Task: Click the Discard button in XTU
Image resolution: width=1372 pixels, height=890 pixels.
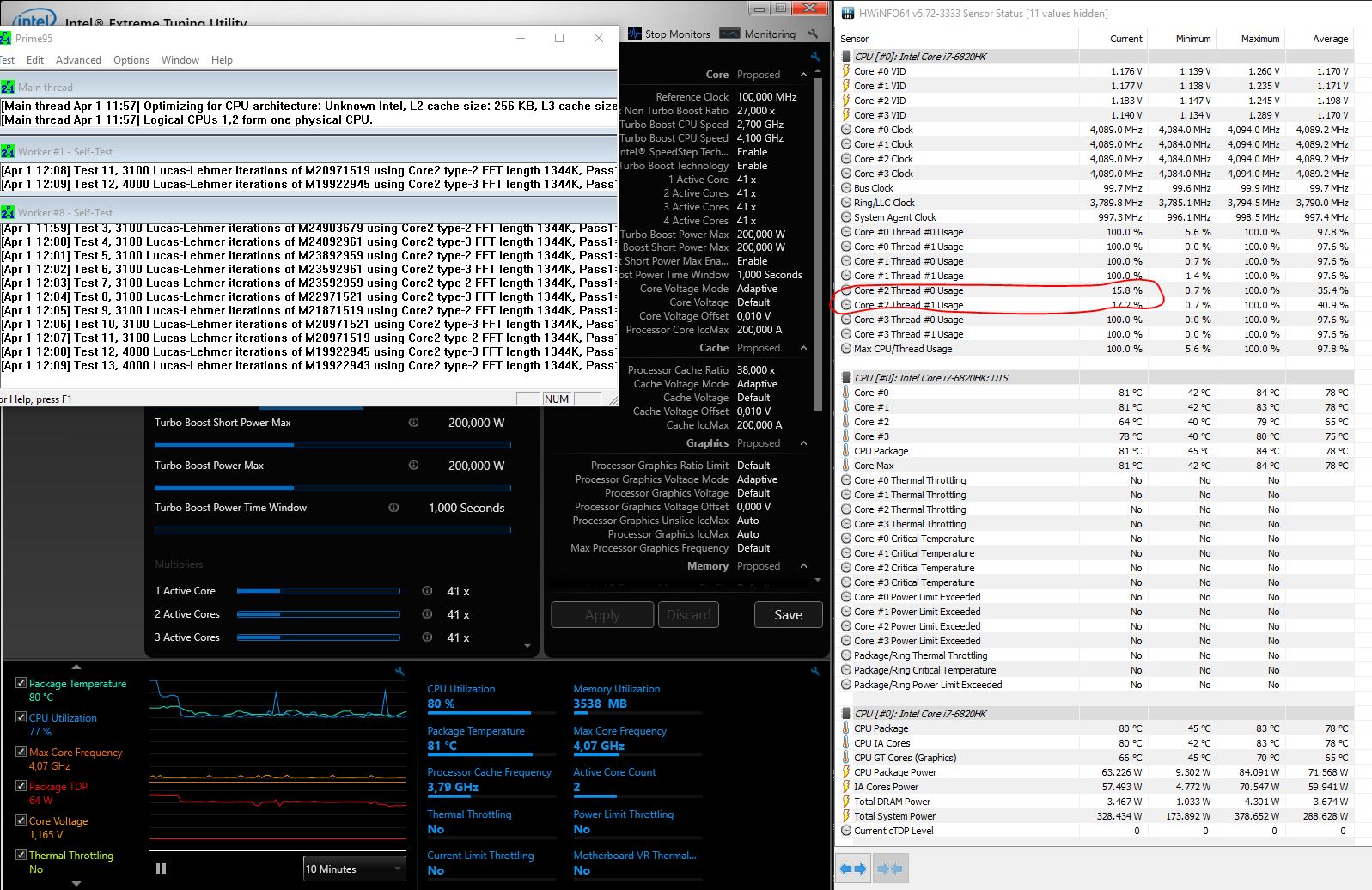Action: pyautogui.click(x=689, y=614)
